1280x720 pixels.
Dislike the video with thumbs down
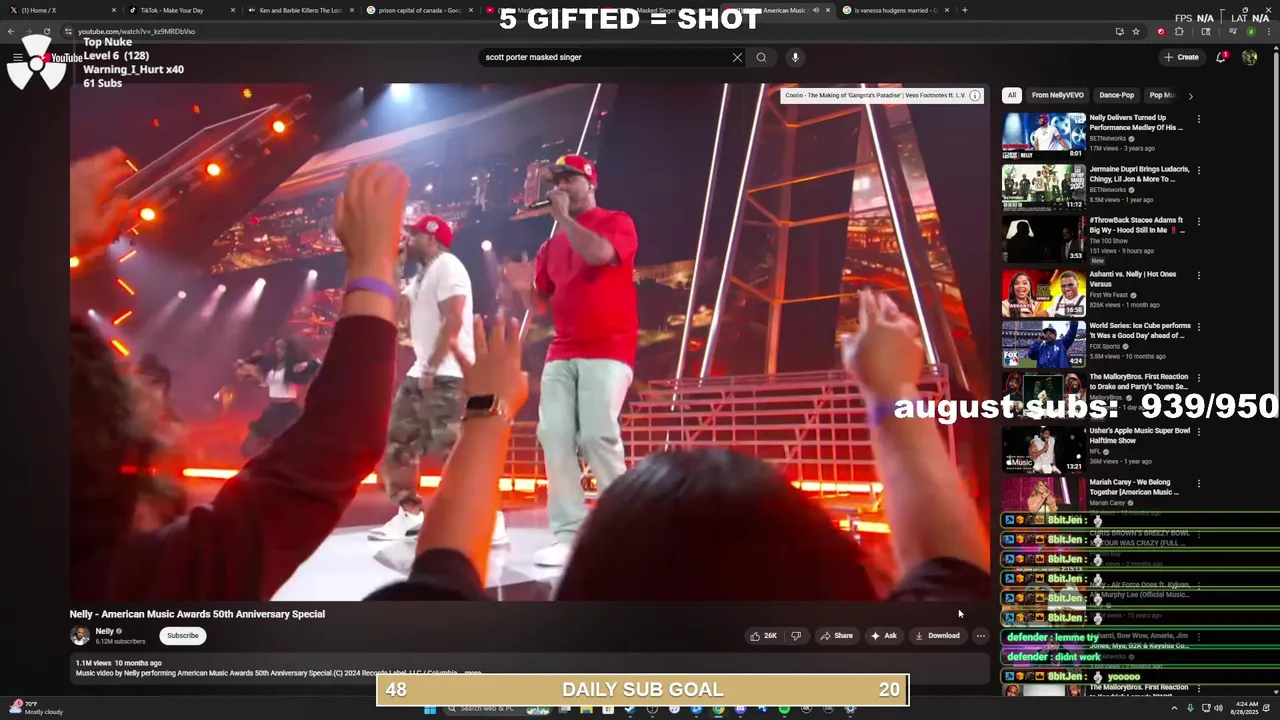[796, 636]
